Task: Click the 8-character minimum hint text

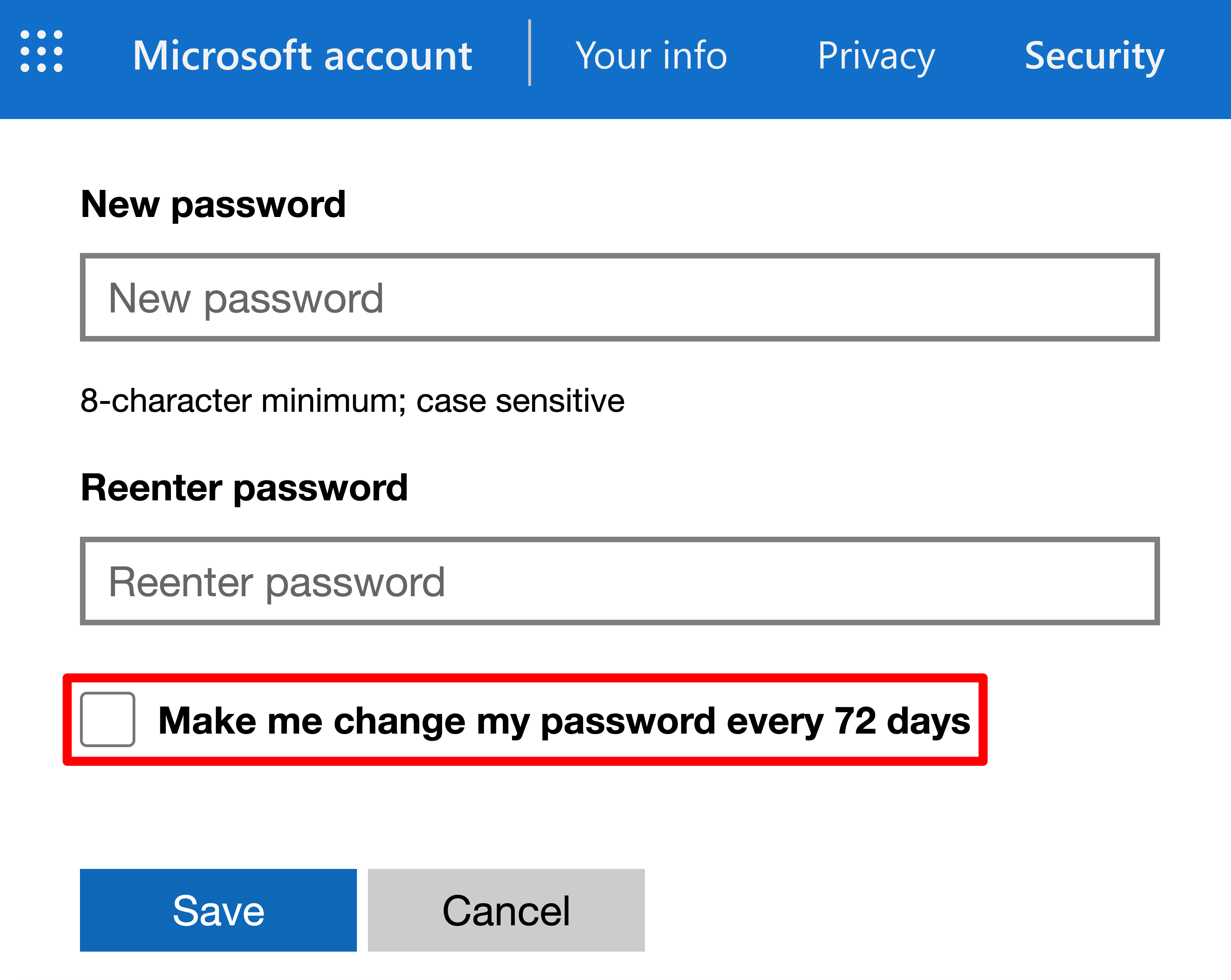Action: coord(352,401)
